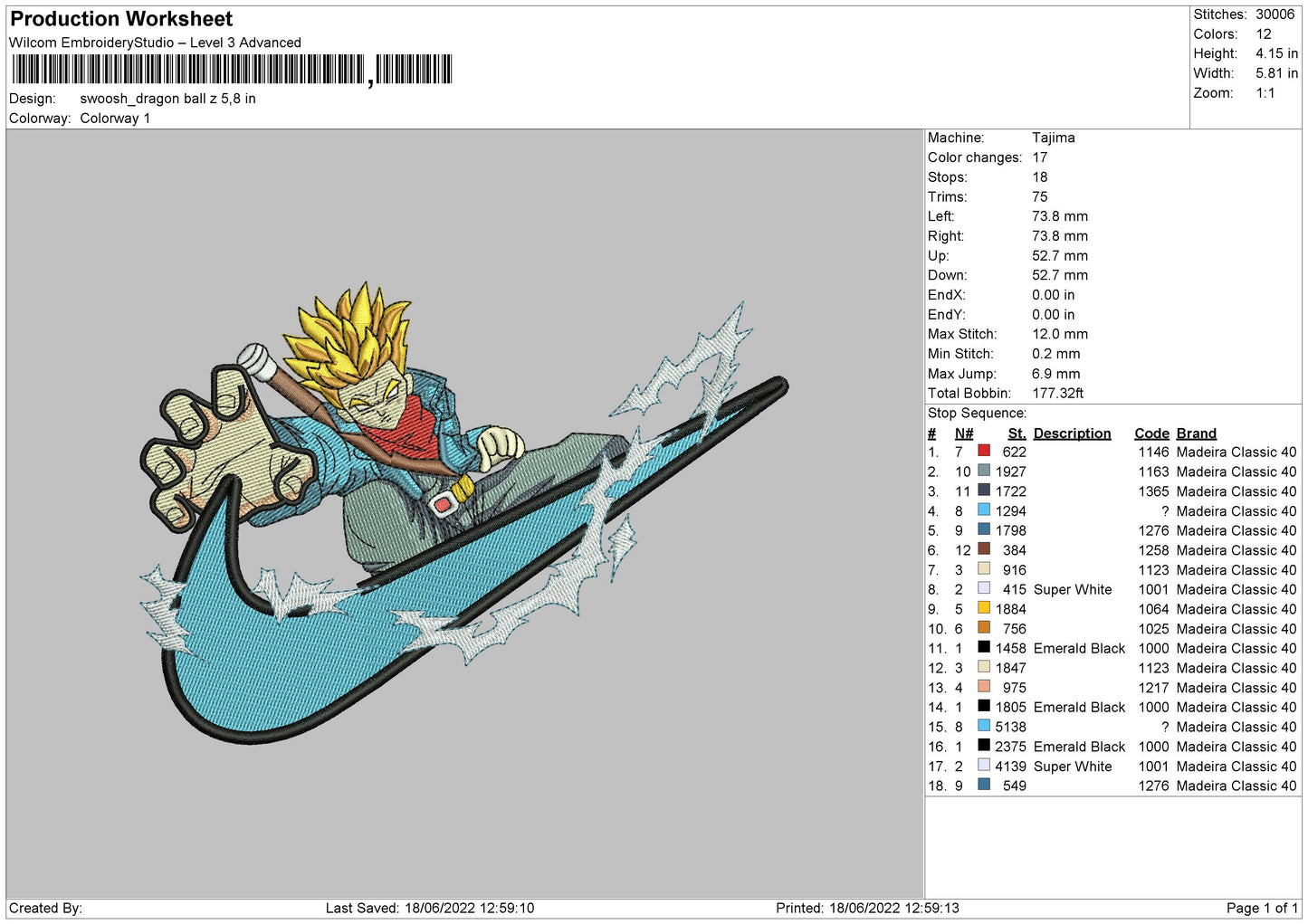Select the design name swoosh_dragon ball z
1308x924 pixels.
click(x=167, y=99)
